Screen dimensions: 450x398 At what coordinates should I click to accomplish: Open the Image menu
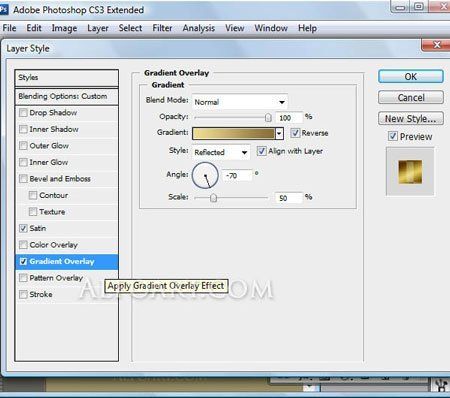pos(64,28)
